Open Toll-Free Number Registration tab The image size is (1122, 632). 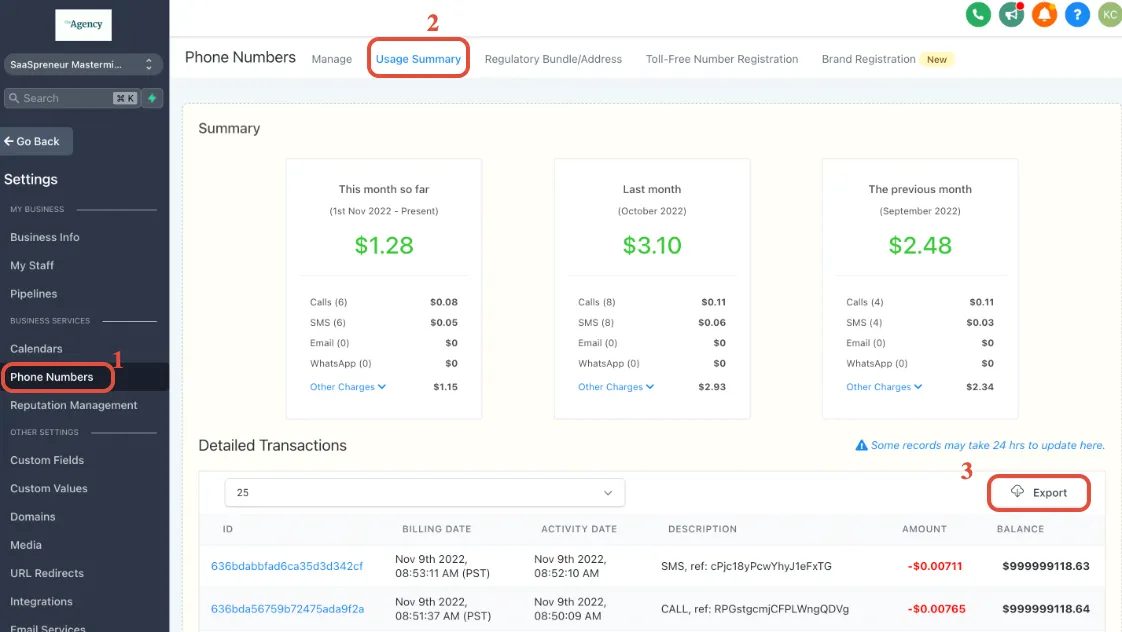click(x=721, y=59)
